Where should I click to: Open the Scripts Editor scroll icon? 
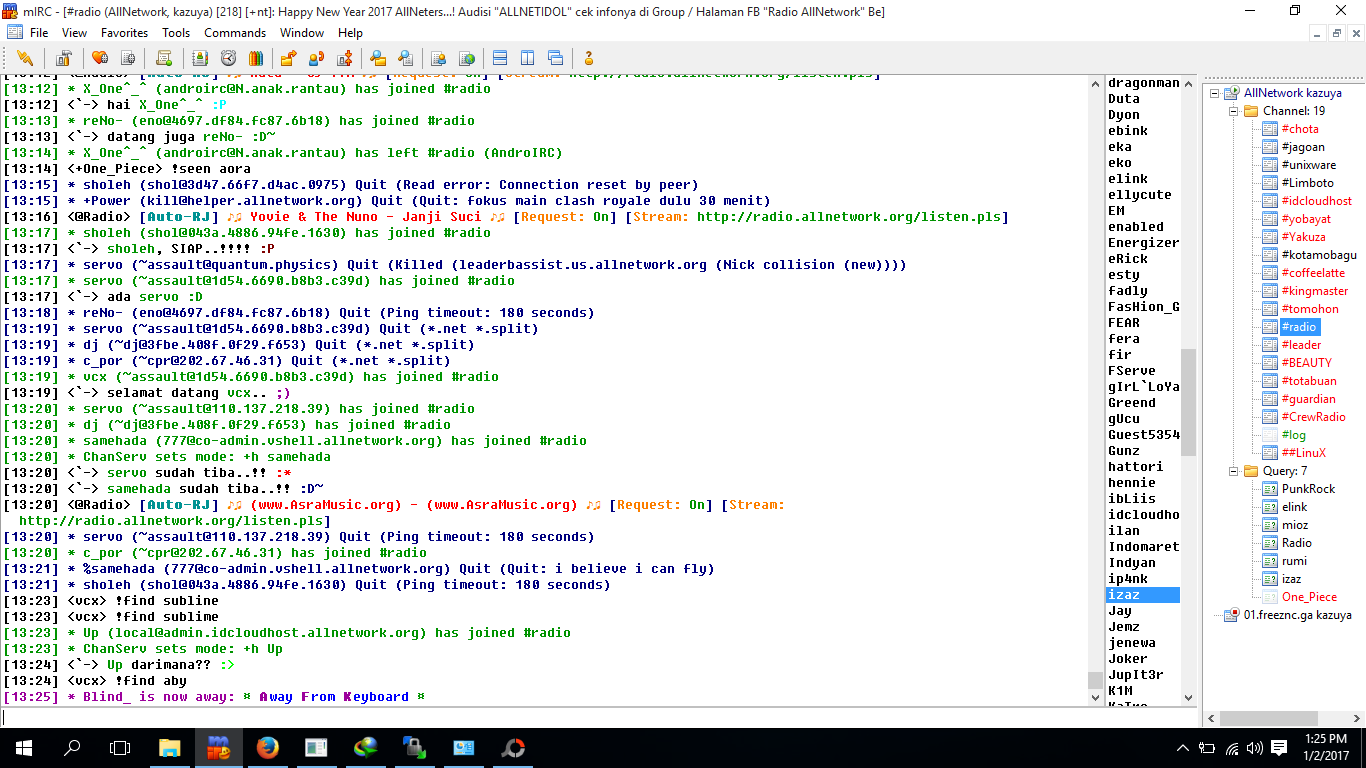click(165, 58)
